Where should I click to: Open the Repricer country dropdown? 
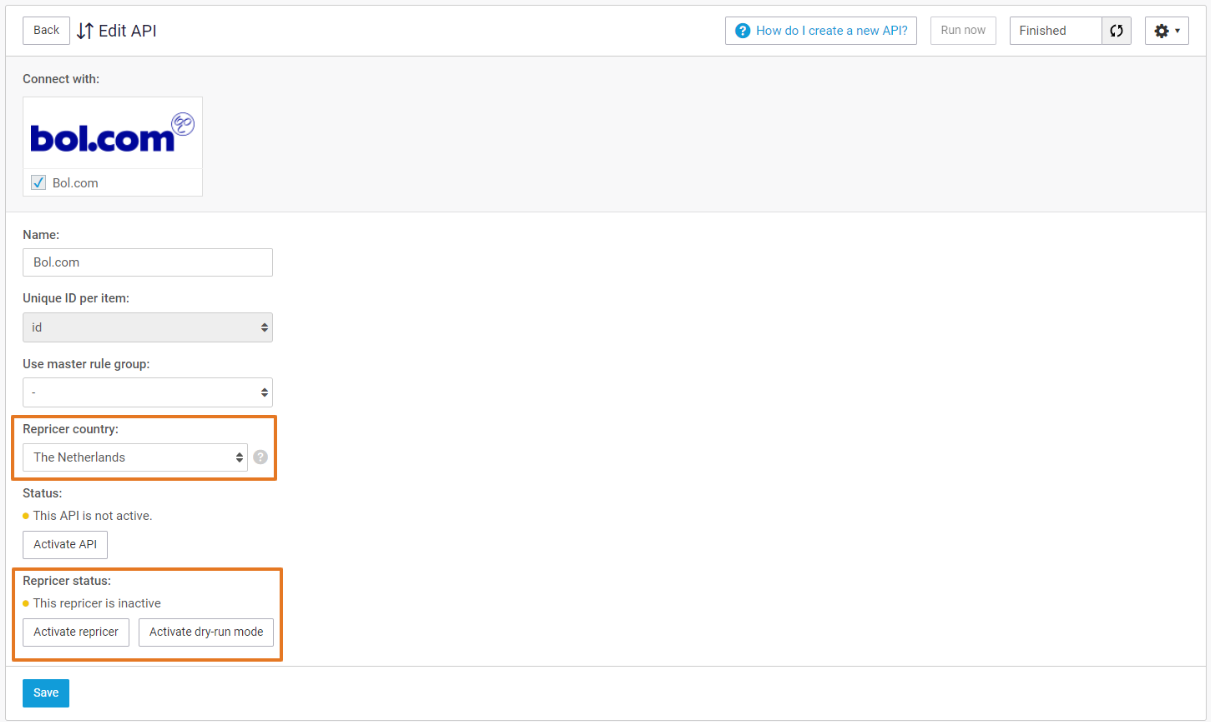(135, 457)
